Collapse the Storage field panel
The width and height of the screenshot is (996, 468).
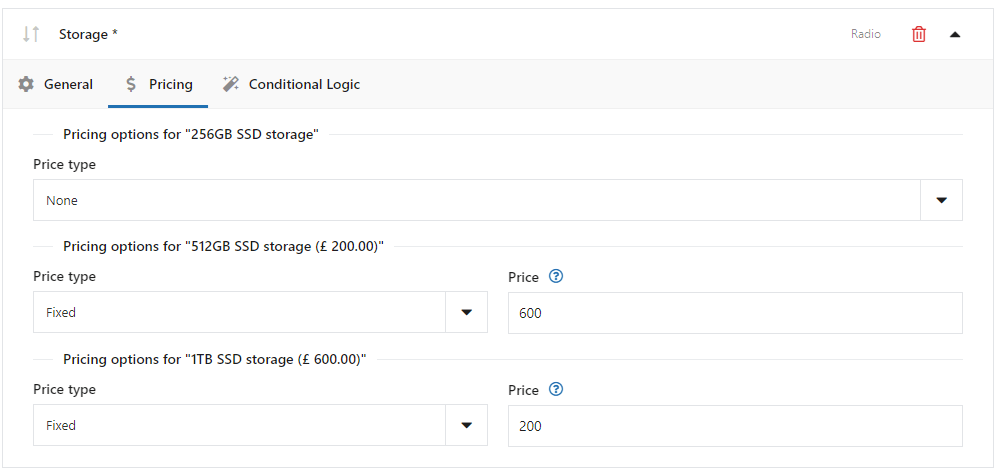[955, 34]
